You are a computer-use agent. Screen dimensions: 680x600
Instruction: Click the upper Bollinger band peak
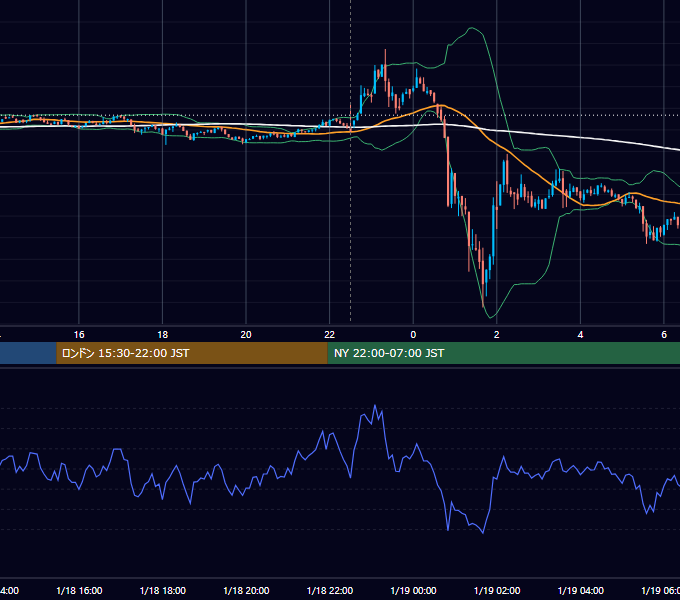471,28
